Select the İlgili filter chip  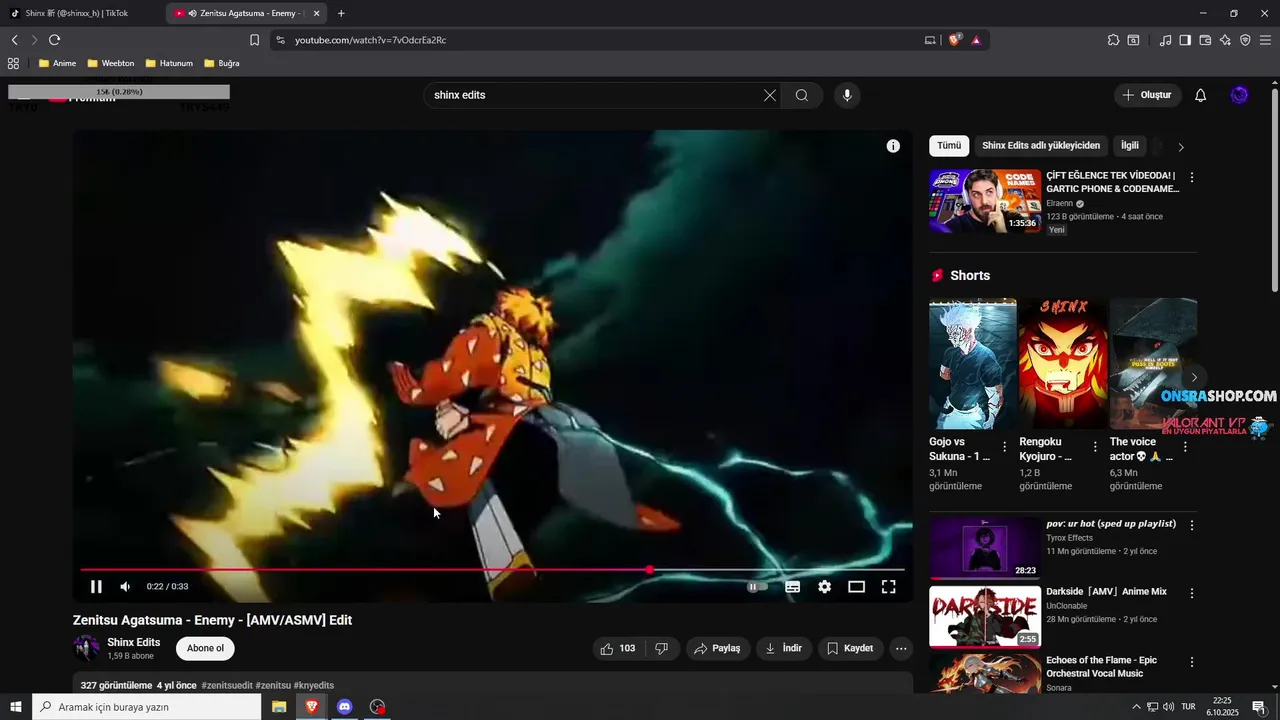pos(1130,146)
